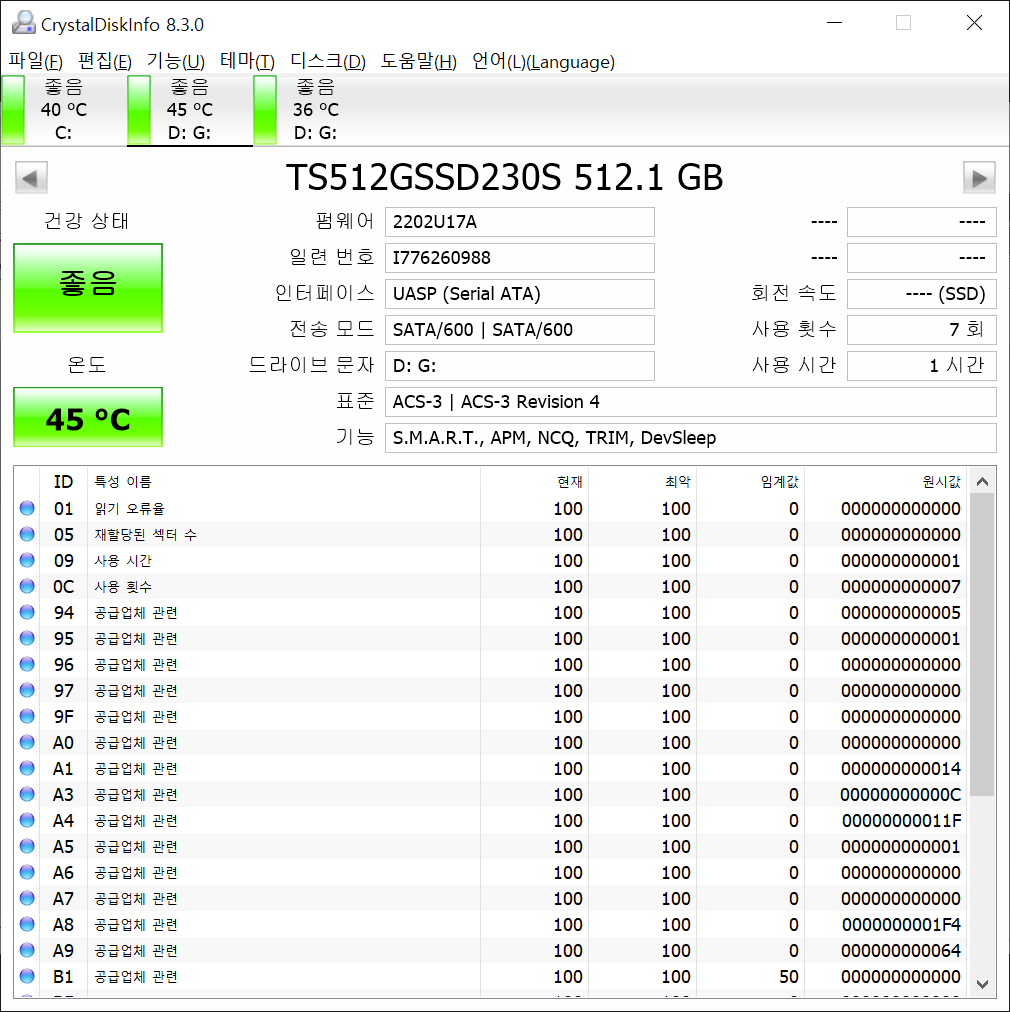Click the CrystalDiskInfo app icon in title bar

(22, 23)
